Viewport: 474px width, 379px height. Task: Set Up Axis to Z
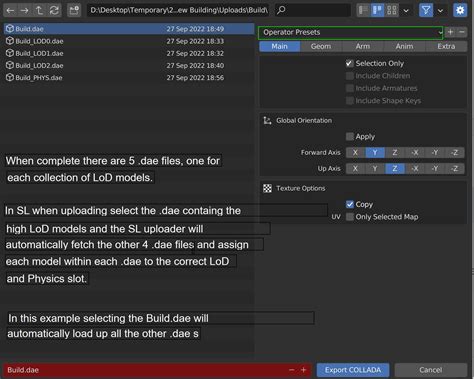click(x=395, y=168)
